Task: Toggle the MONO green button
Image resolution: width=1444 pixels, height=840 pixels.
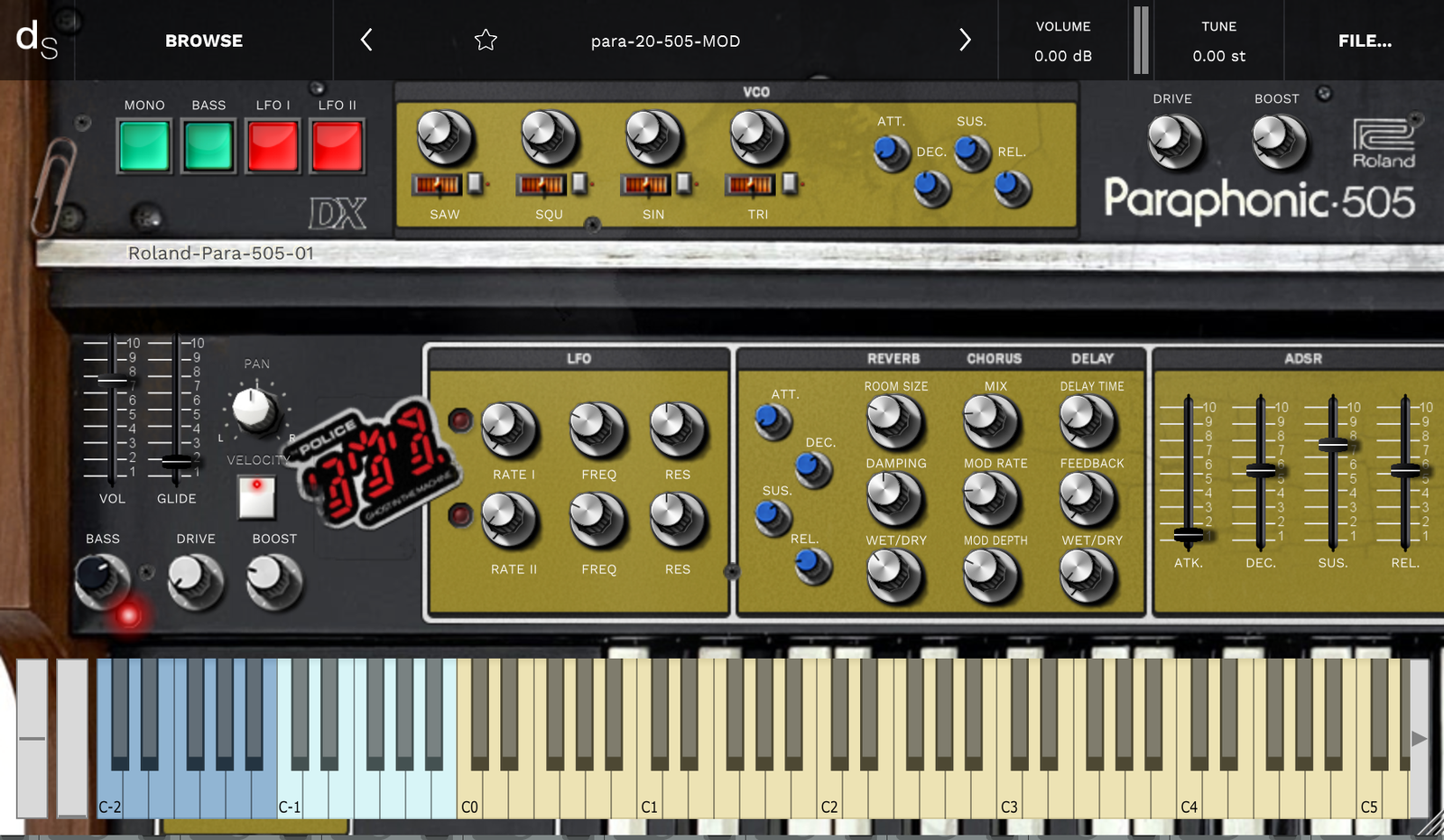Action: 144,146
